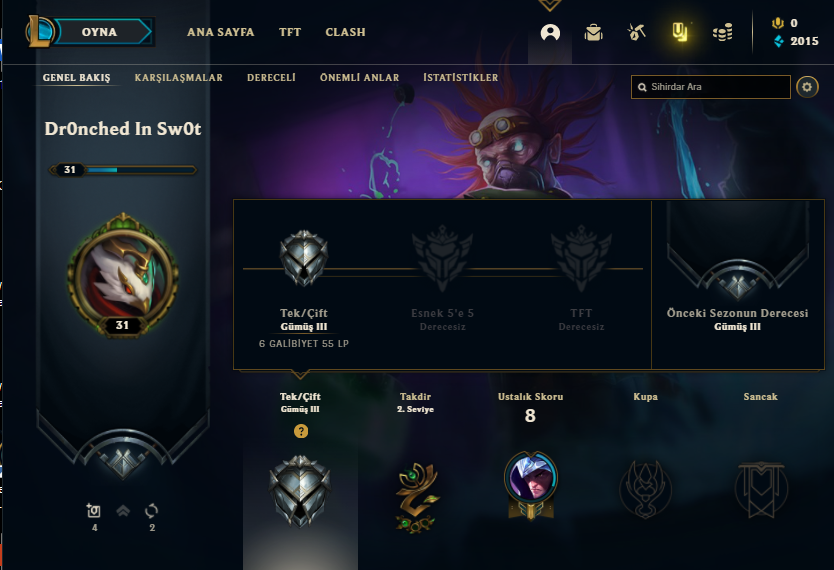834x570 pixels.
Task: Click the refresh arrows icon showing 2
Action: pos(152,511)
